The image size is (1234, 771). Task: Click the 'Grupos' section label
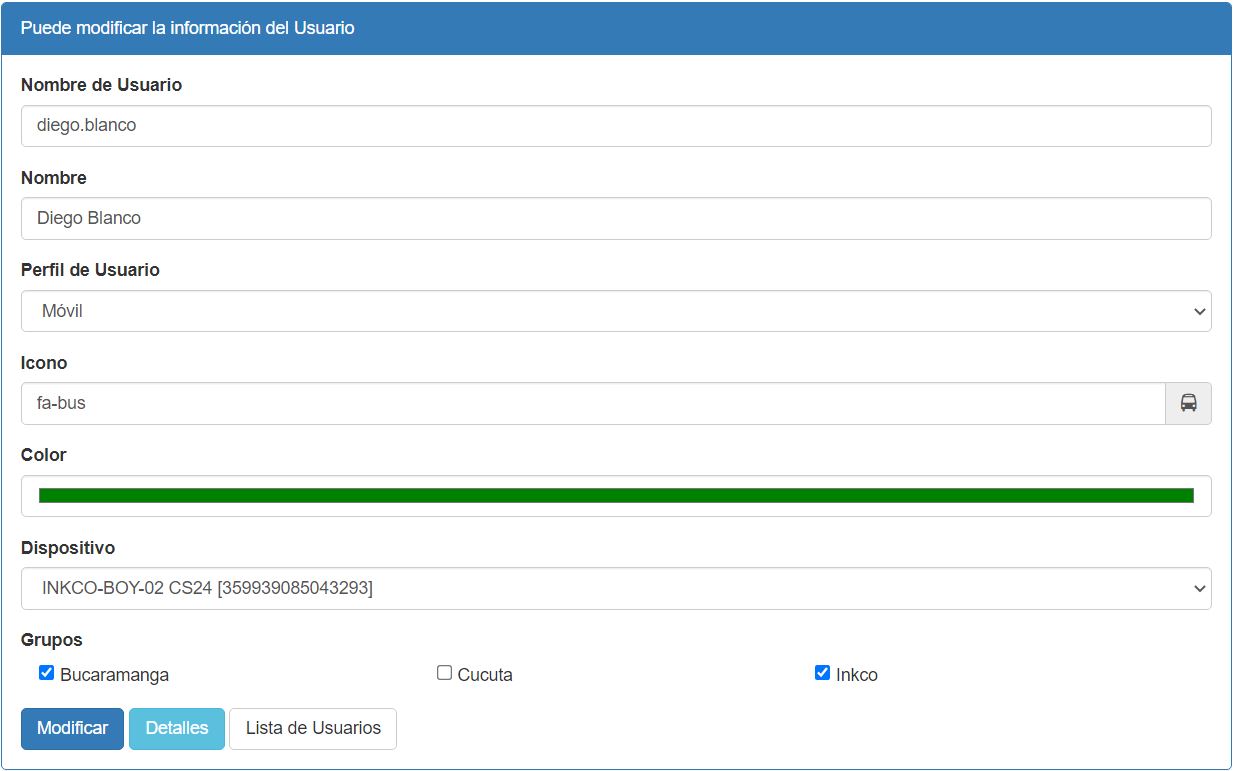point(52,640)
